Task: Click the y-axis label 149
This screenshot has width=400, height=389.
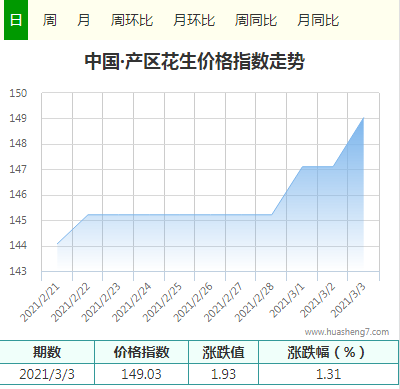Action: click(x=18, y=118)
